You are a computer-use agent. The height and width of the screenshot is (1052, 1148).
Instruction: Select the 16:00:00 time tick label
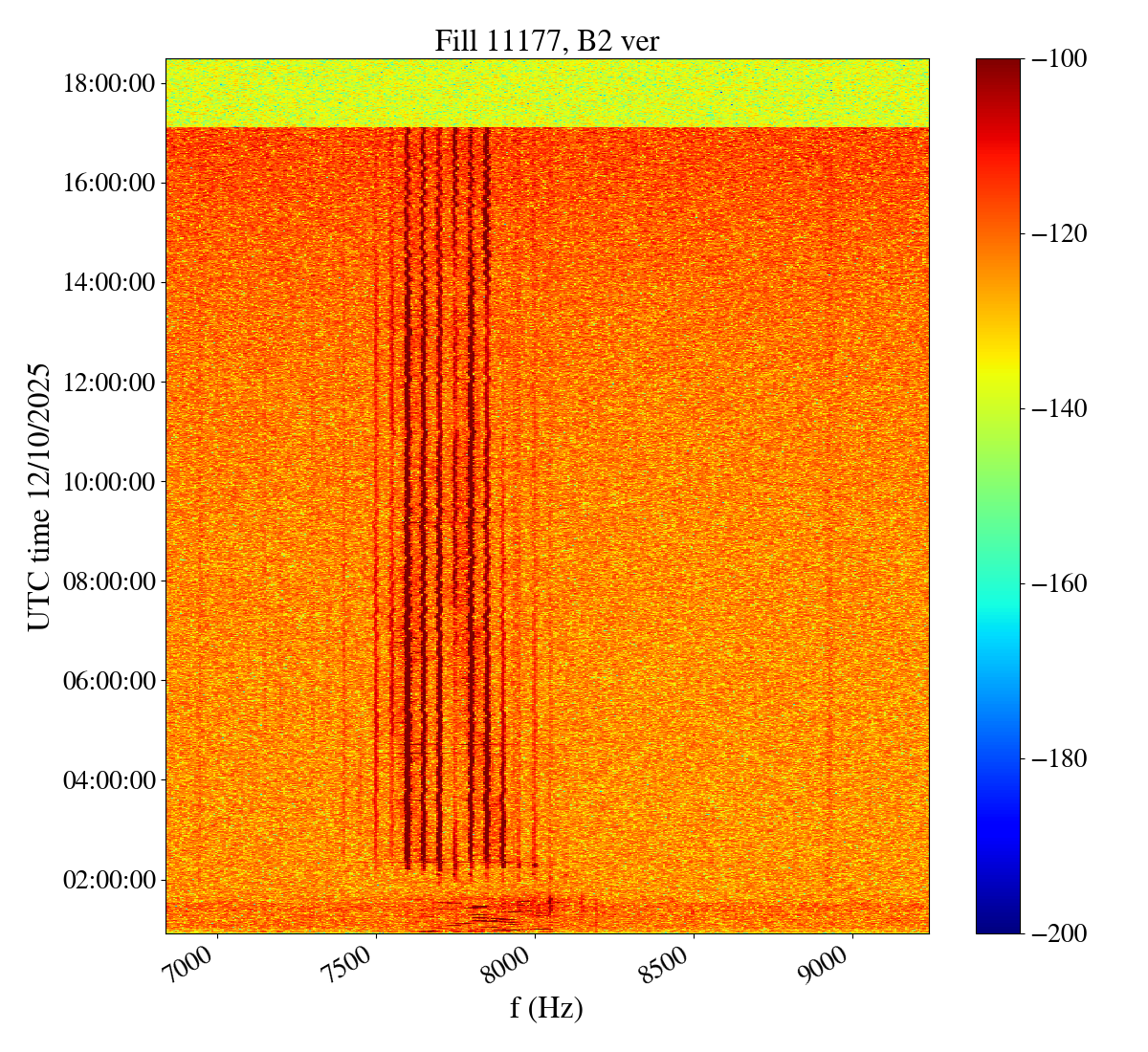108,183
